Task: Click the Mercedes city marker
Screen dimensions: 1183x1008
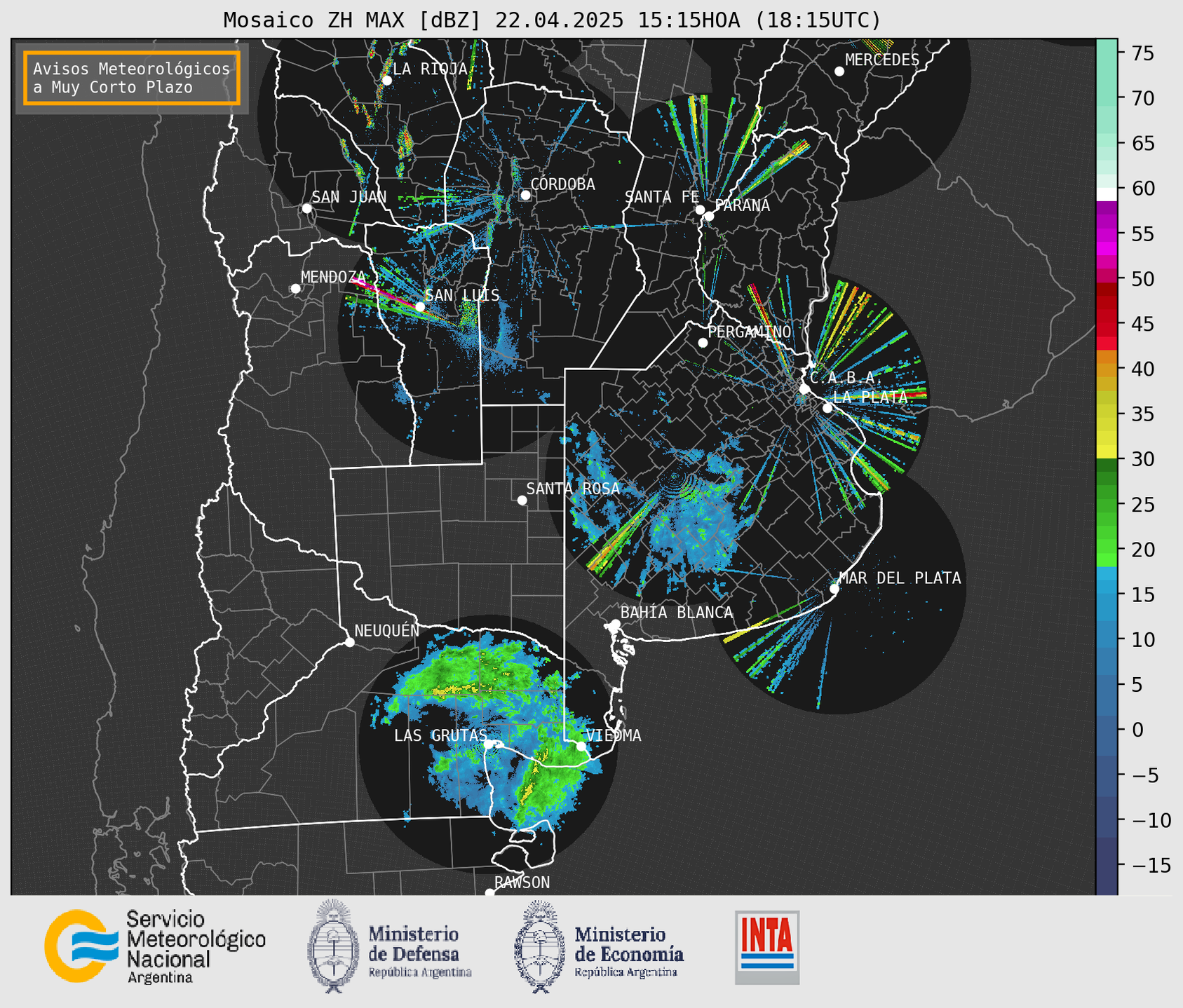Action: pos(839,71)
